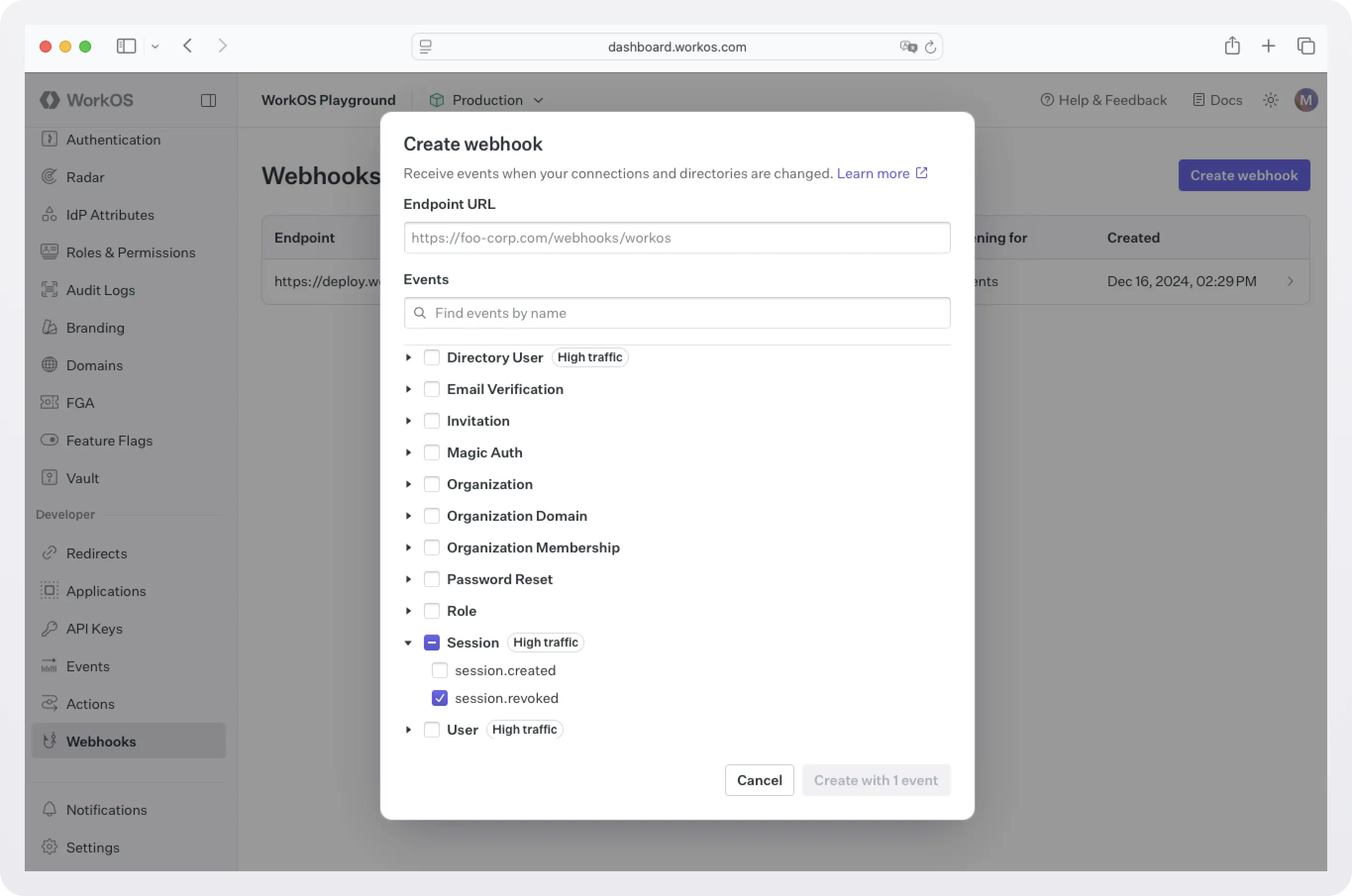Expand the Directory User event group

click(408, 357)
